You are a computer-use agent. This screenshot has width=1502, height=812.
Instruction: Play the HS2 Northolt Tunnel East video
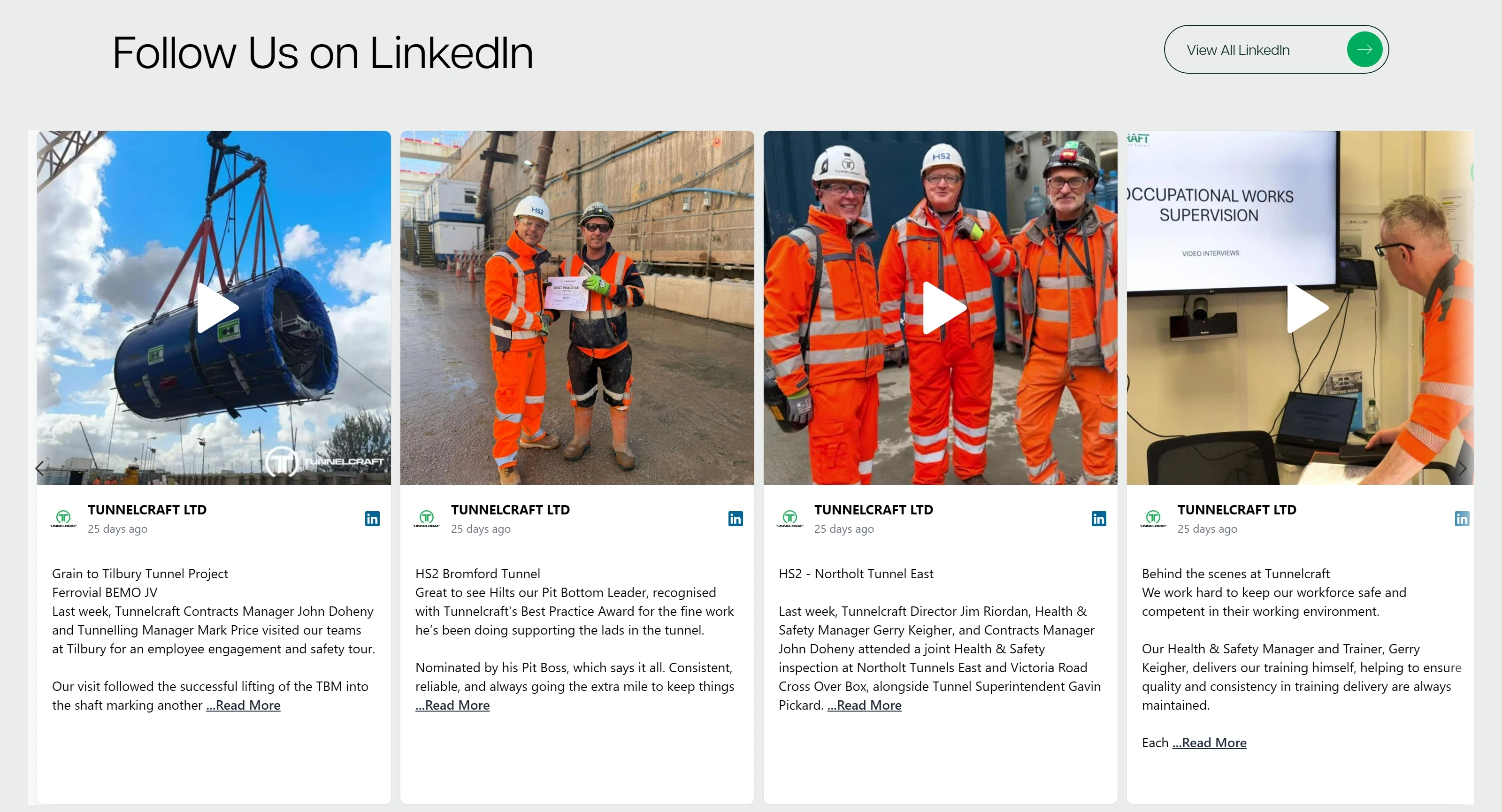[x=944, y=308]
